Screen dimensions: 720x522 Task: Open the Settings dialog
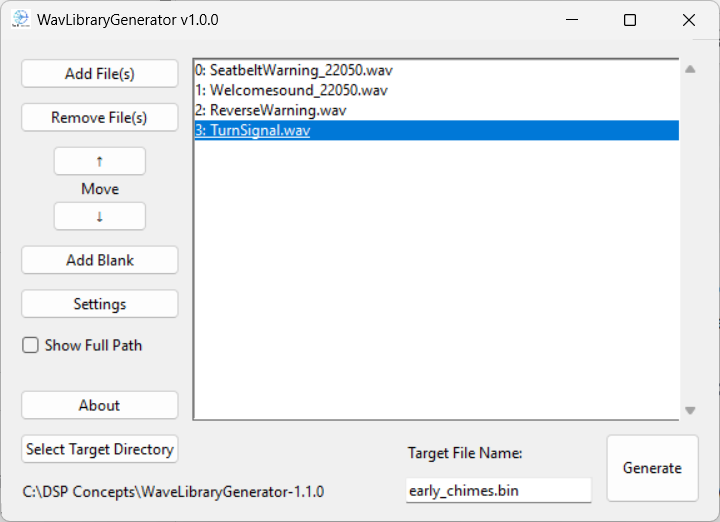(100, 304)
